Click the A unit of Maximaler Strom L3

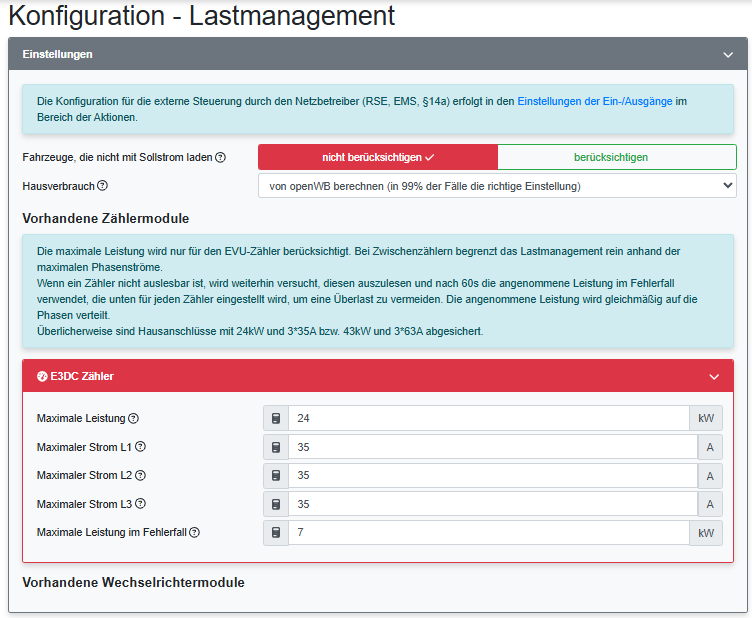coord(710,504)
